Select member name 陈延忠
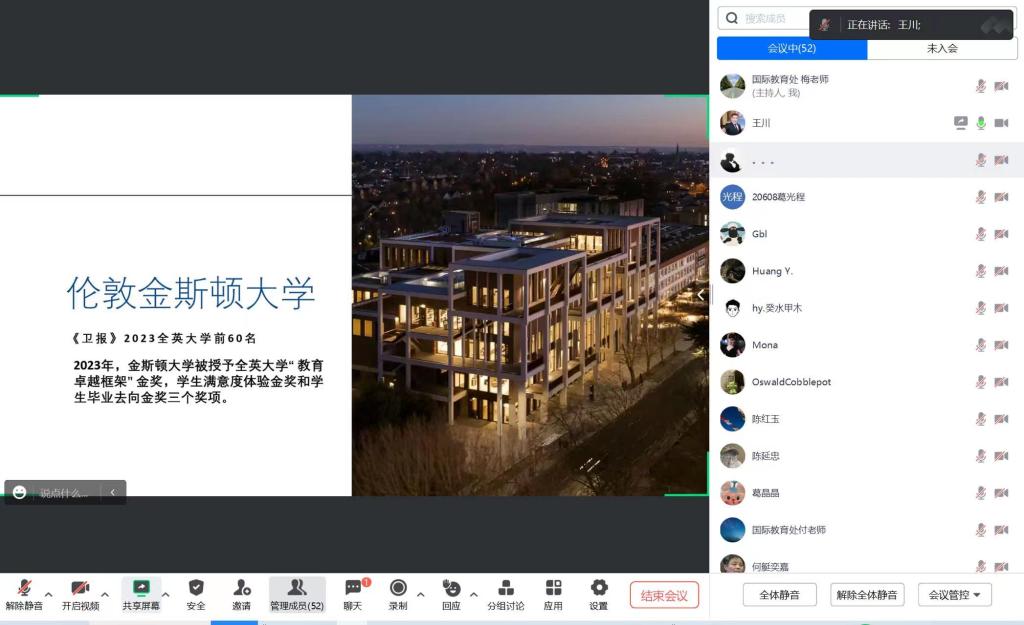Image resolution: width=1024 pixels, height=625 pixels. [765, 456]
